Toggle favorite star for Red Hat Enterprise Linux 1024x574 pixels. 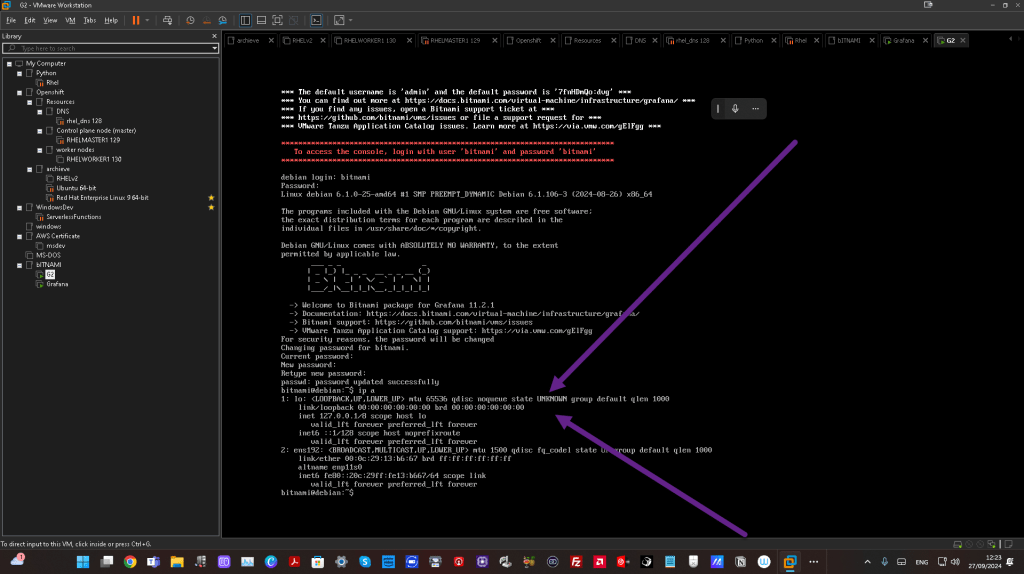pos(211,198)
